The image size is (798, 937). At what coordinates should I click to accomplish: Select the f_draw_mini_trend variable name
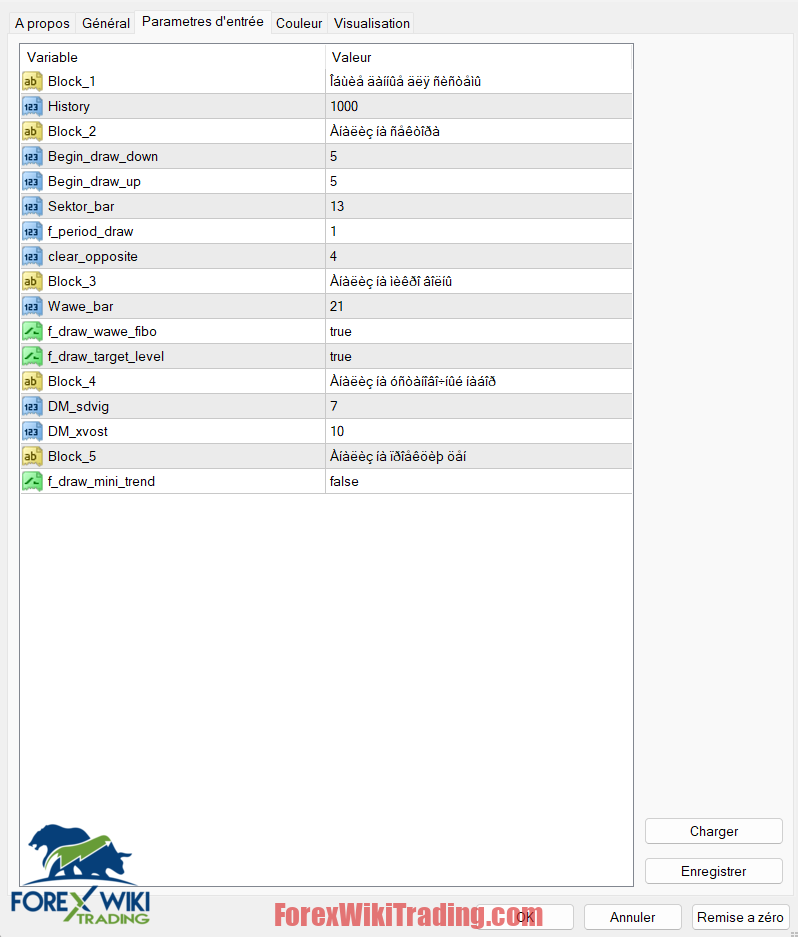tap(102, 482)
